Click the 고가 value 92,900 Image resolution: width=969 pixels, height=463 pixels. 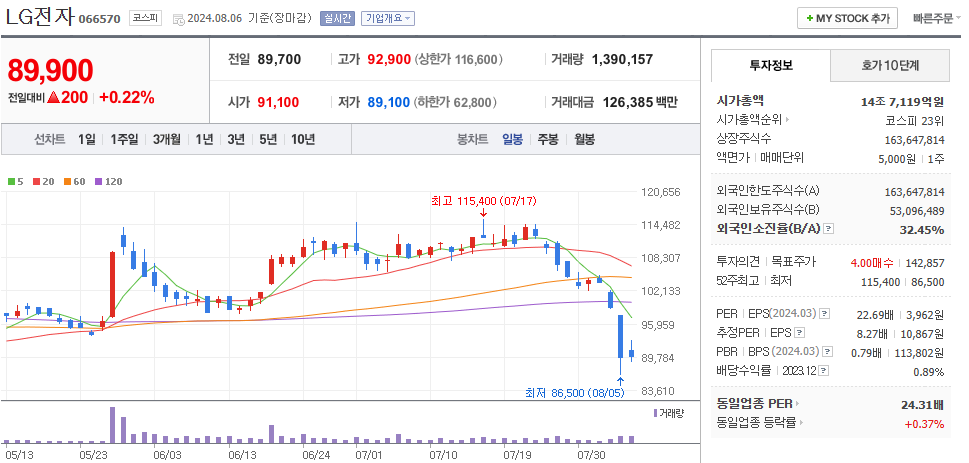[x=389, y=59]
